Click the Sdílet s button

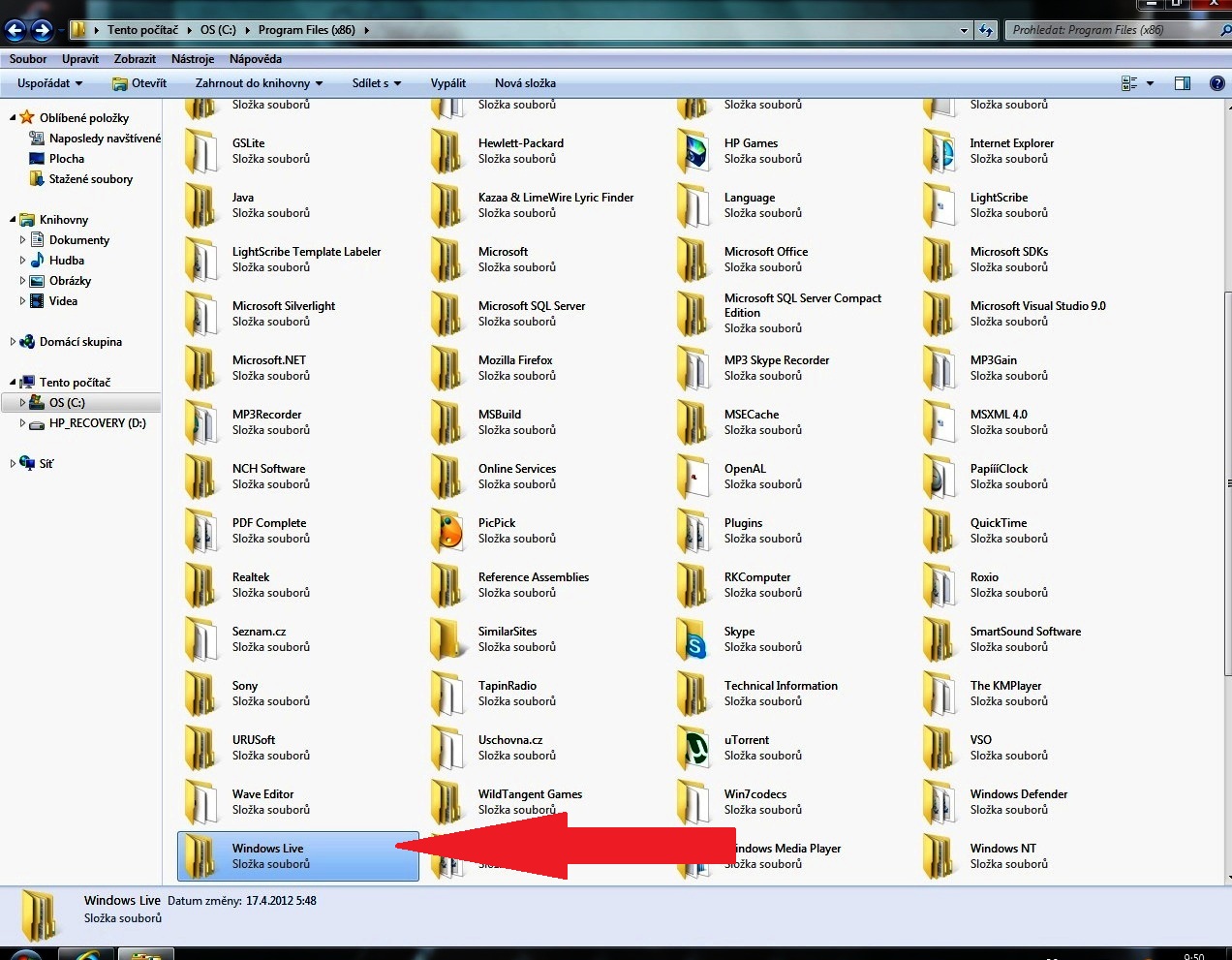tap(376, 83)
